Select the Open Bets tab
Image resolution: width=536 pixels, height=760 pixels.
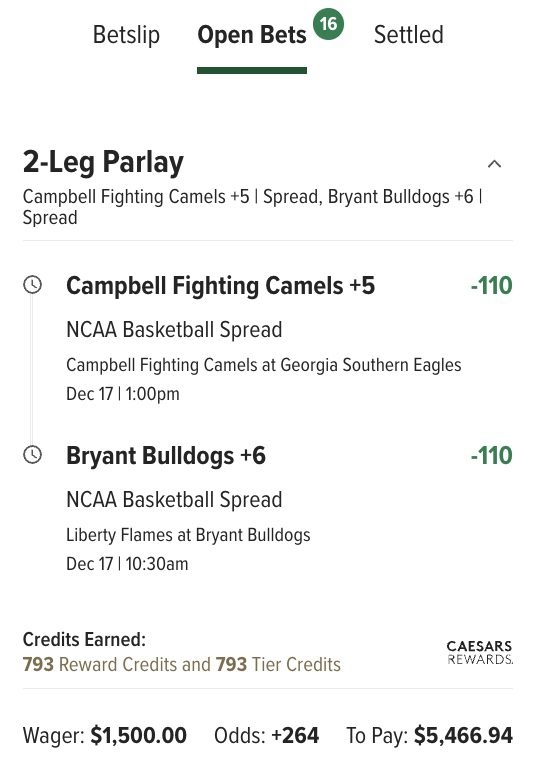pyautogui.click(x=252, y=35)
